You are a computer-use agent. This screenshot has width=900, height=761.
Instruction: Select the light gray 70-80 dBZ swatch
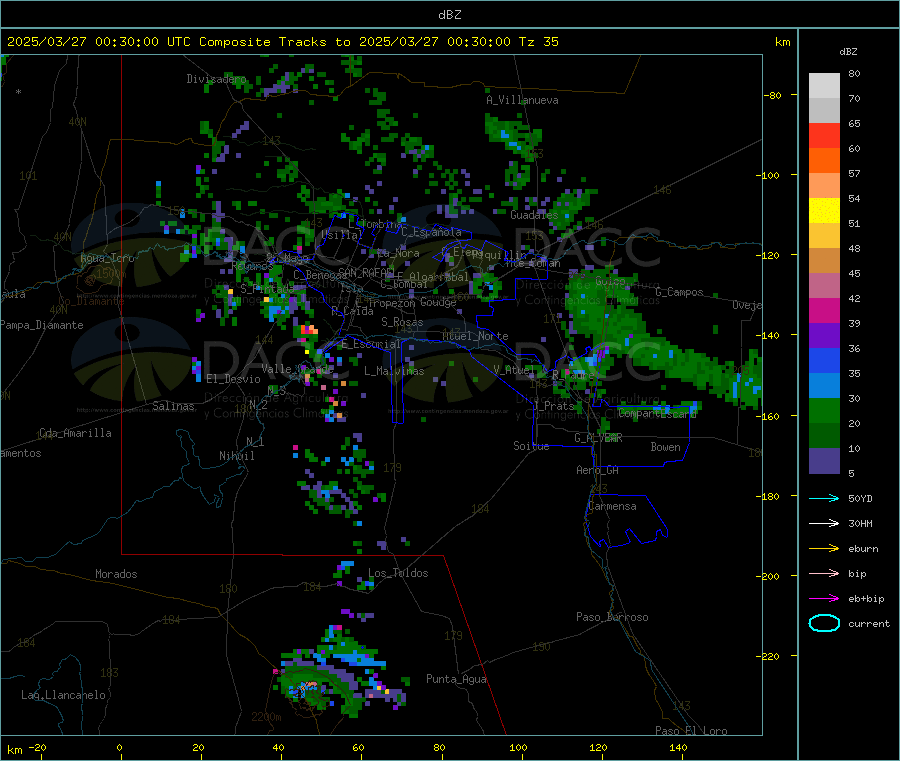[x=824, y=86]
